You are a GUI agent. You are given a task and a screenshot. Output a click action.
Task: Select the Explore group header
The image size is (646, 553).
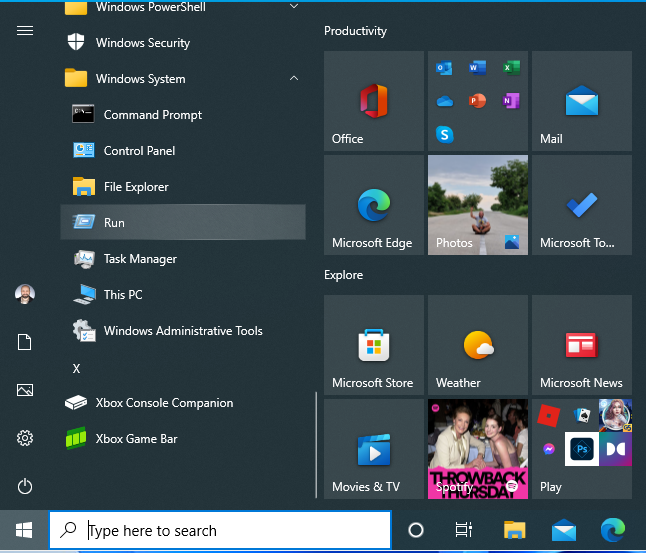(x=343, y=275)
